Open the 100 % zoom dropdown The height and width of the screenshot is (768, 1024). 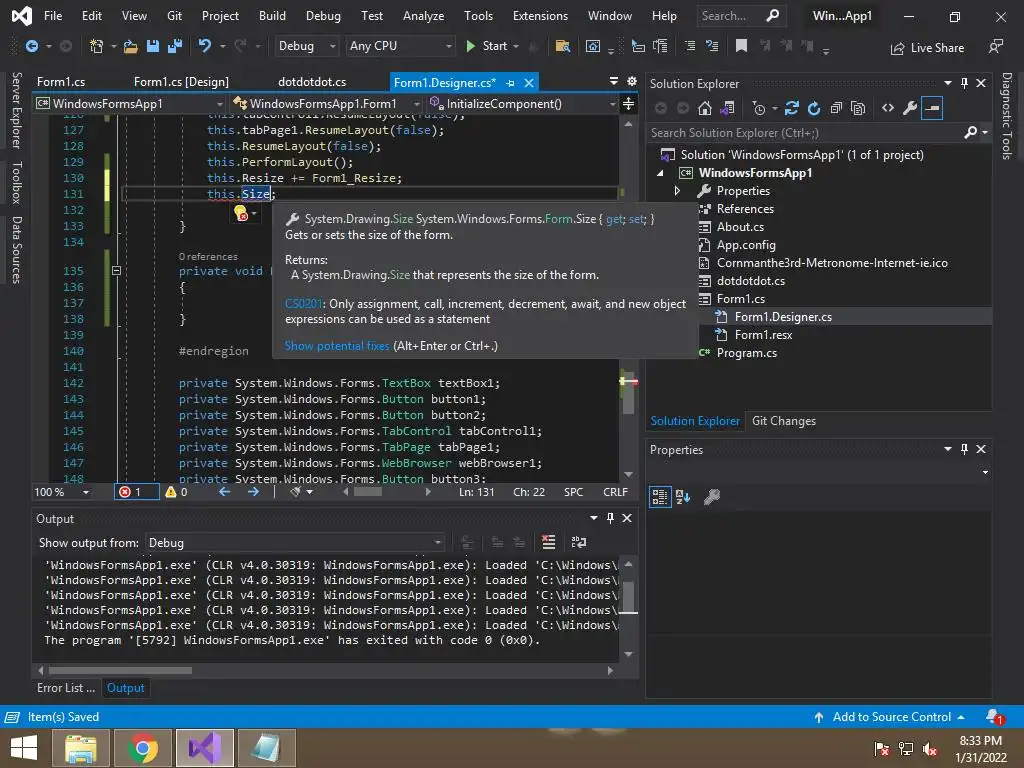(61, 492)
